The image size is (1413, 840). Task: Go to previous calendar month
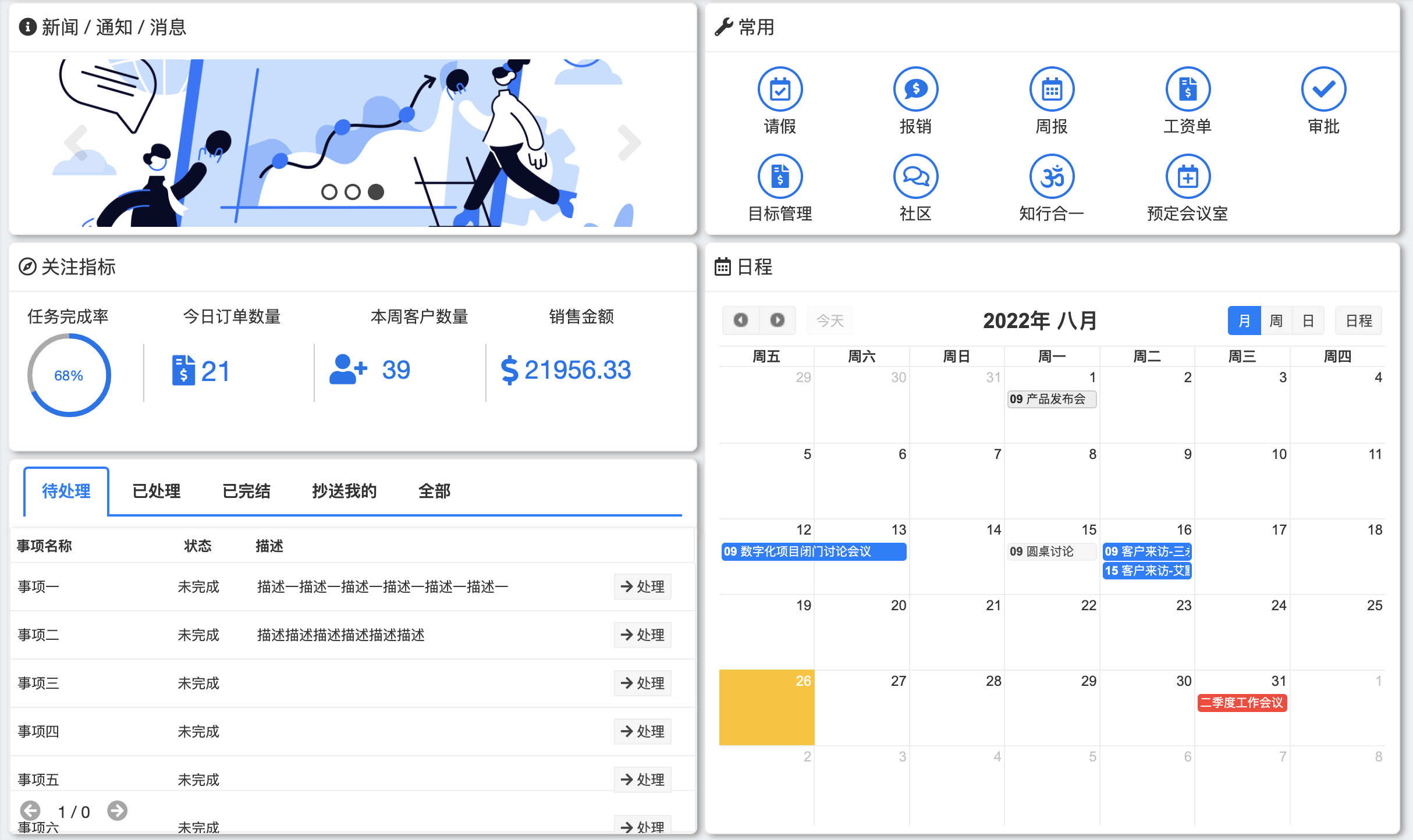pyautogui.click(x=740, y=321)
